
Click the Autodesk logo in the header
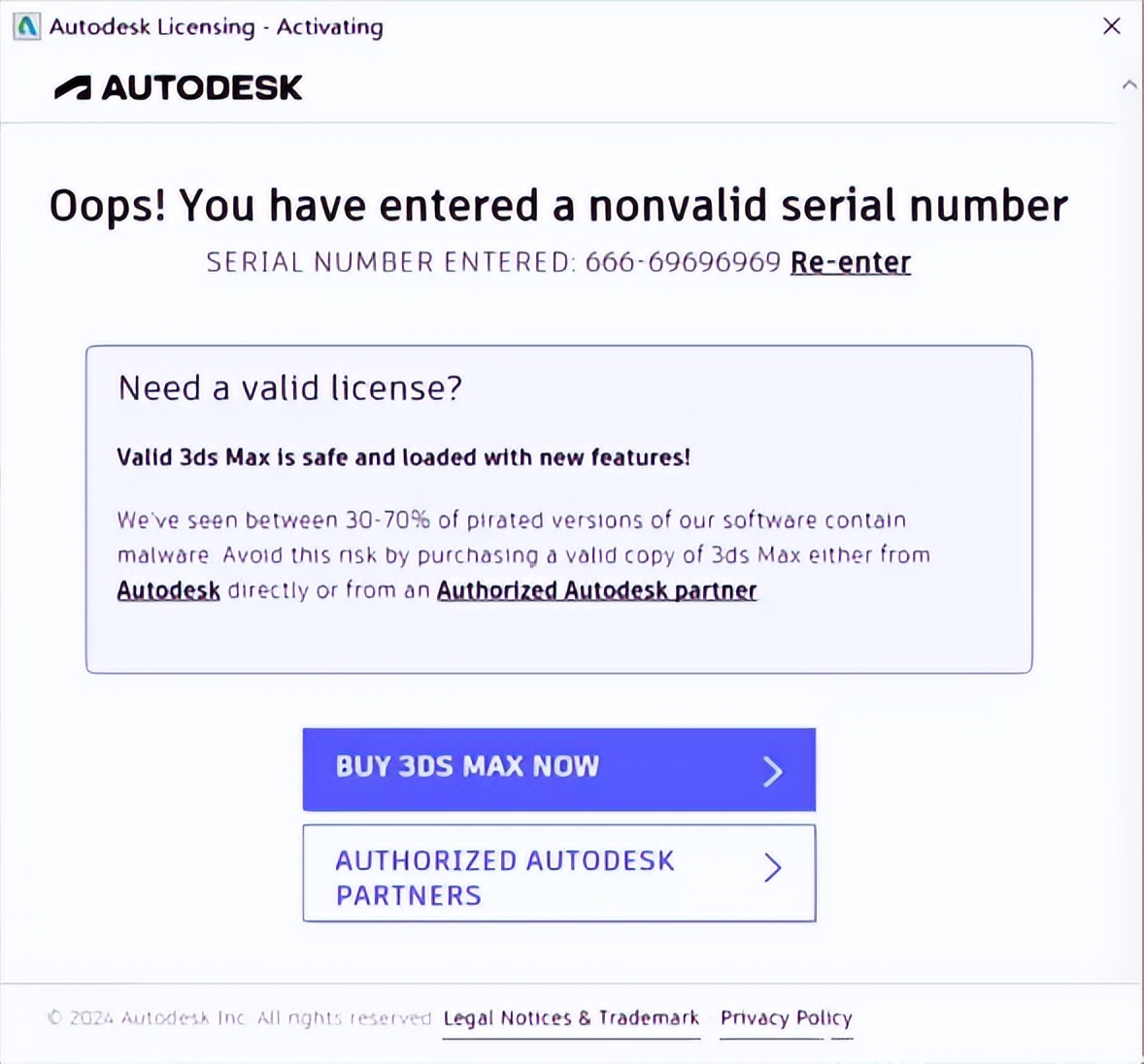pos(179,88)
